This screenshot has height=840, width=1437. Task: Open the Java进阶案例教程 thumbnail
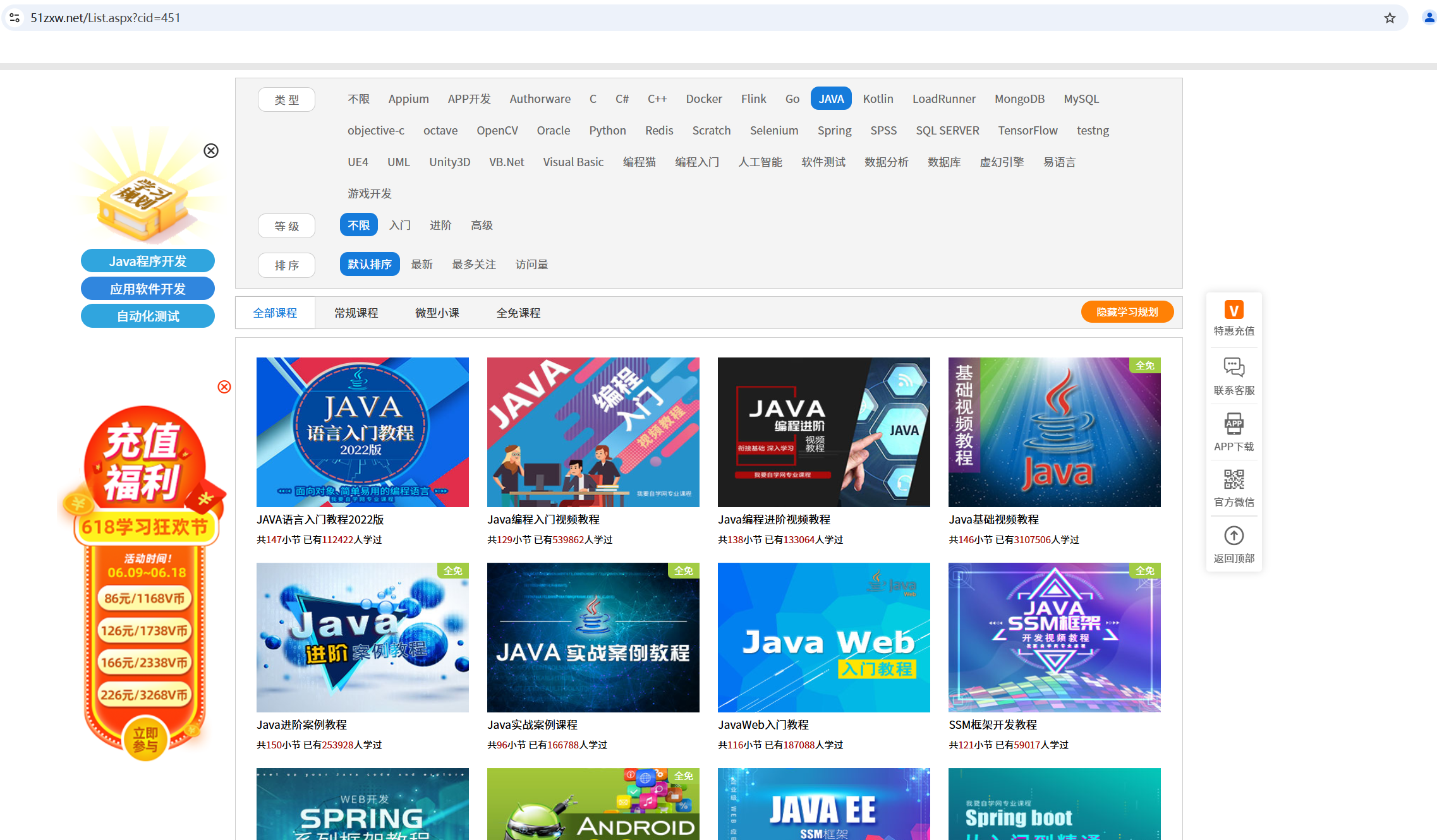(x=363, y=637)
